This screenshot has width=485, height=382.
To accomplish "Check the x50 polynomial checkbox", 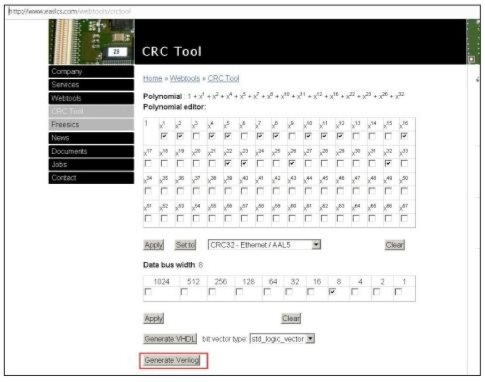I will (404, 191).
